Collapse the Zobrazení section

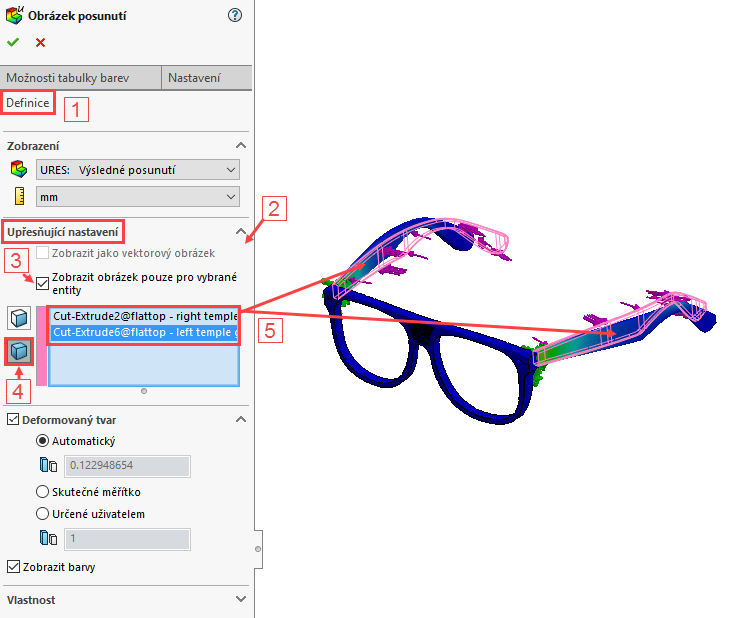241,145
